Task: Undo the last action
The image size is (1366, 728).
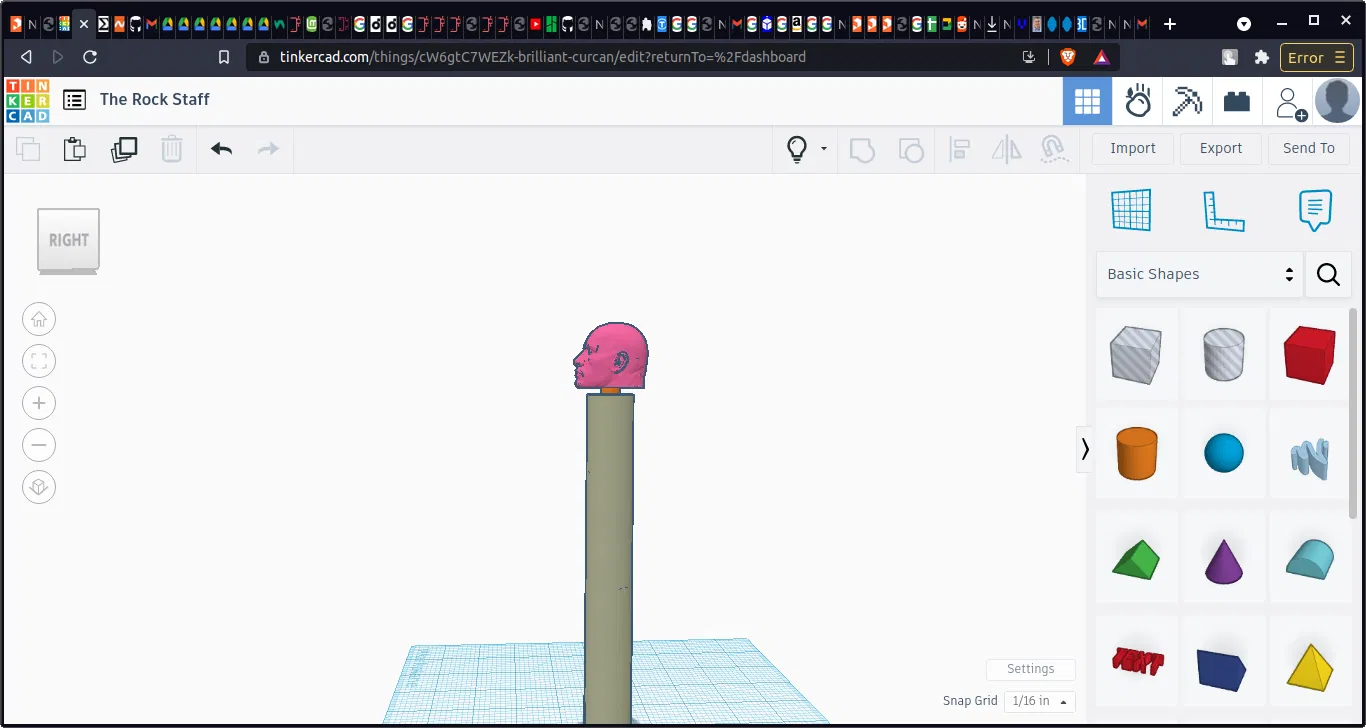Action: pyautogui.click(x=222, y=149)
